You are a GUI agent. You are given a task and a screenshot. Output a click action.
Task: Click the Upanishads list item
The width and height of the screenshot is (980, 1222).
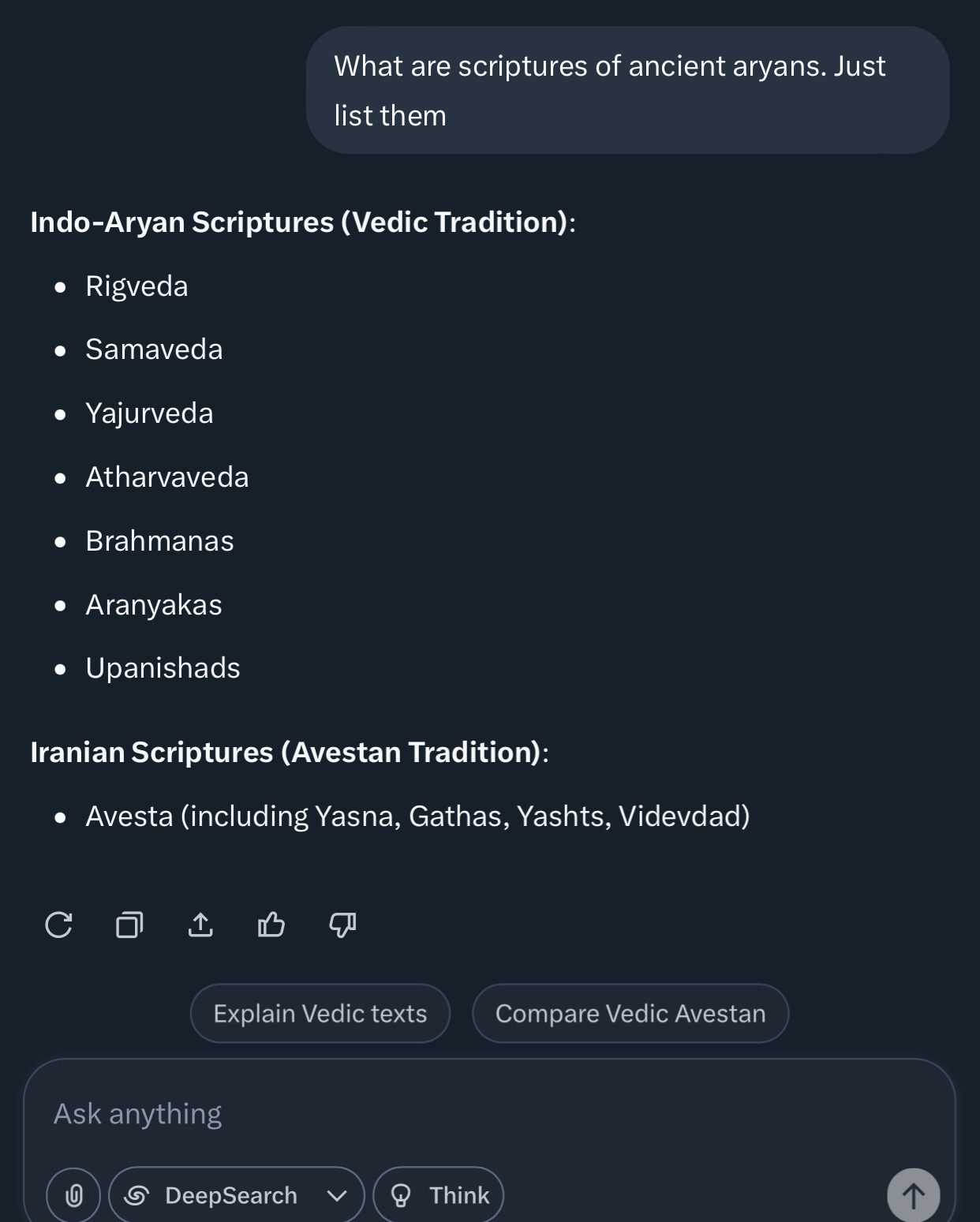click(163, 667)
